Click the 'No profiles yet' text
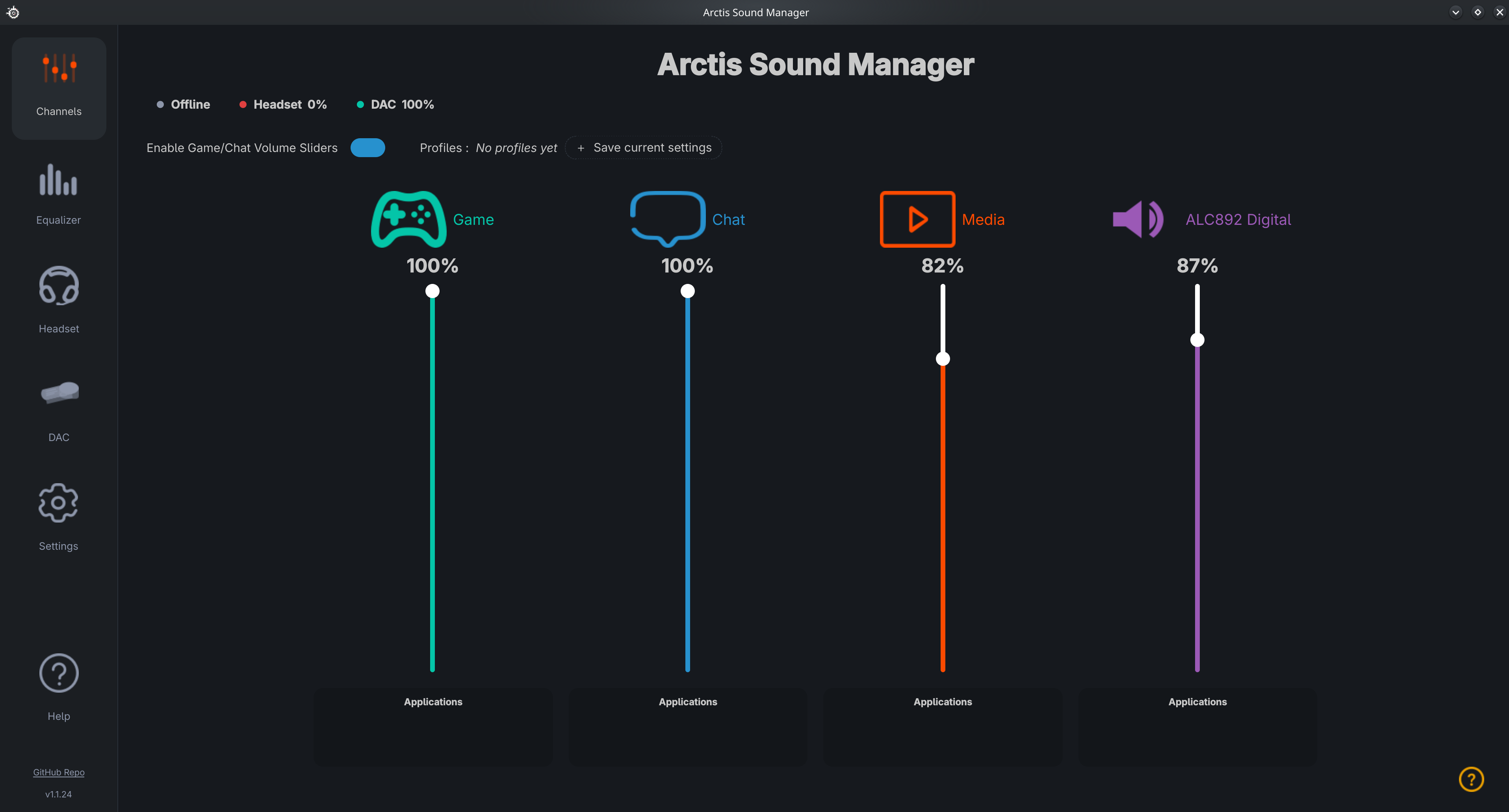Screen dimensions: 1509x812 516,148
